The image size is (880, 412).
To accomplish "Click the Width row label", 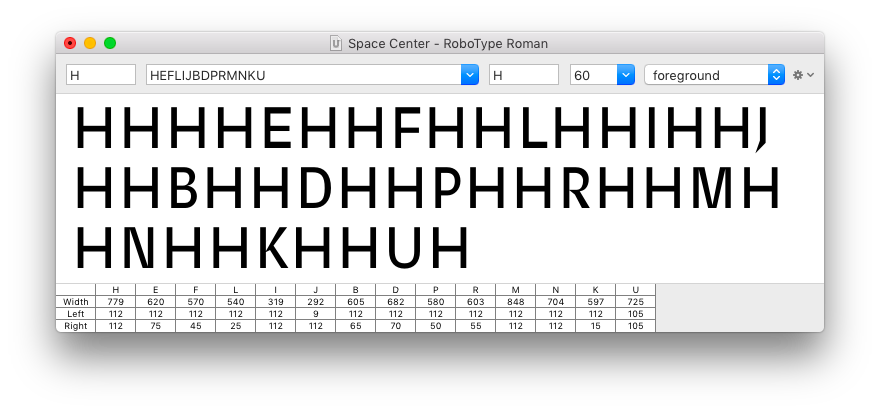I will 76,302.
